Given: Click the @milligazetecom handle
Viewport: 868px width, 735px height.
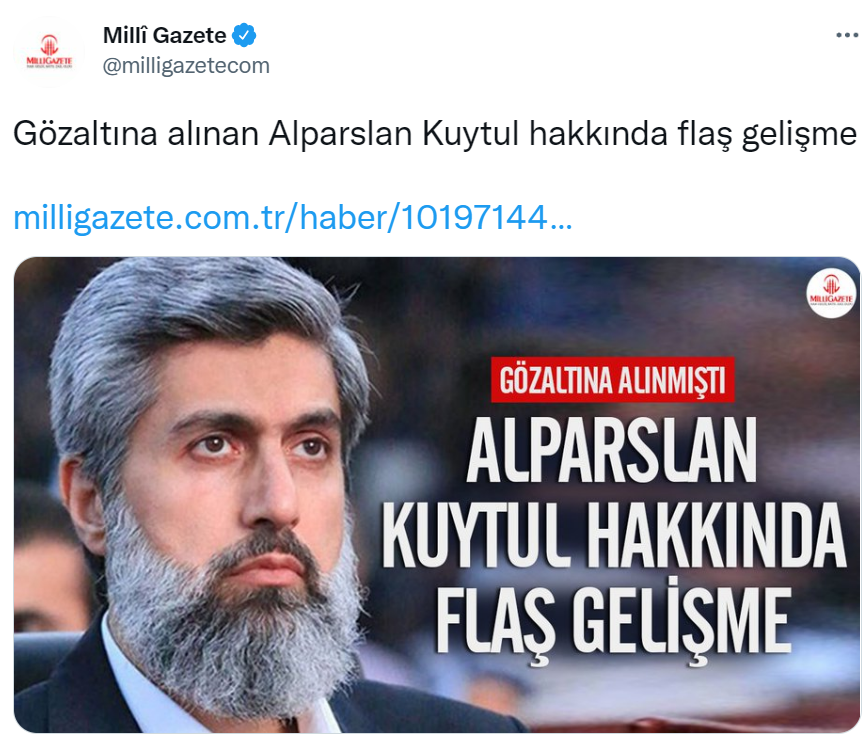Looking at the screenshot, I should click(186, 65).
